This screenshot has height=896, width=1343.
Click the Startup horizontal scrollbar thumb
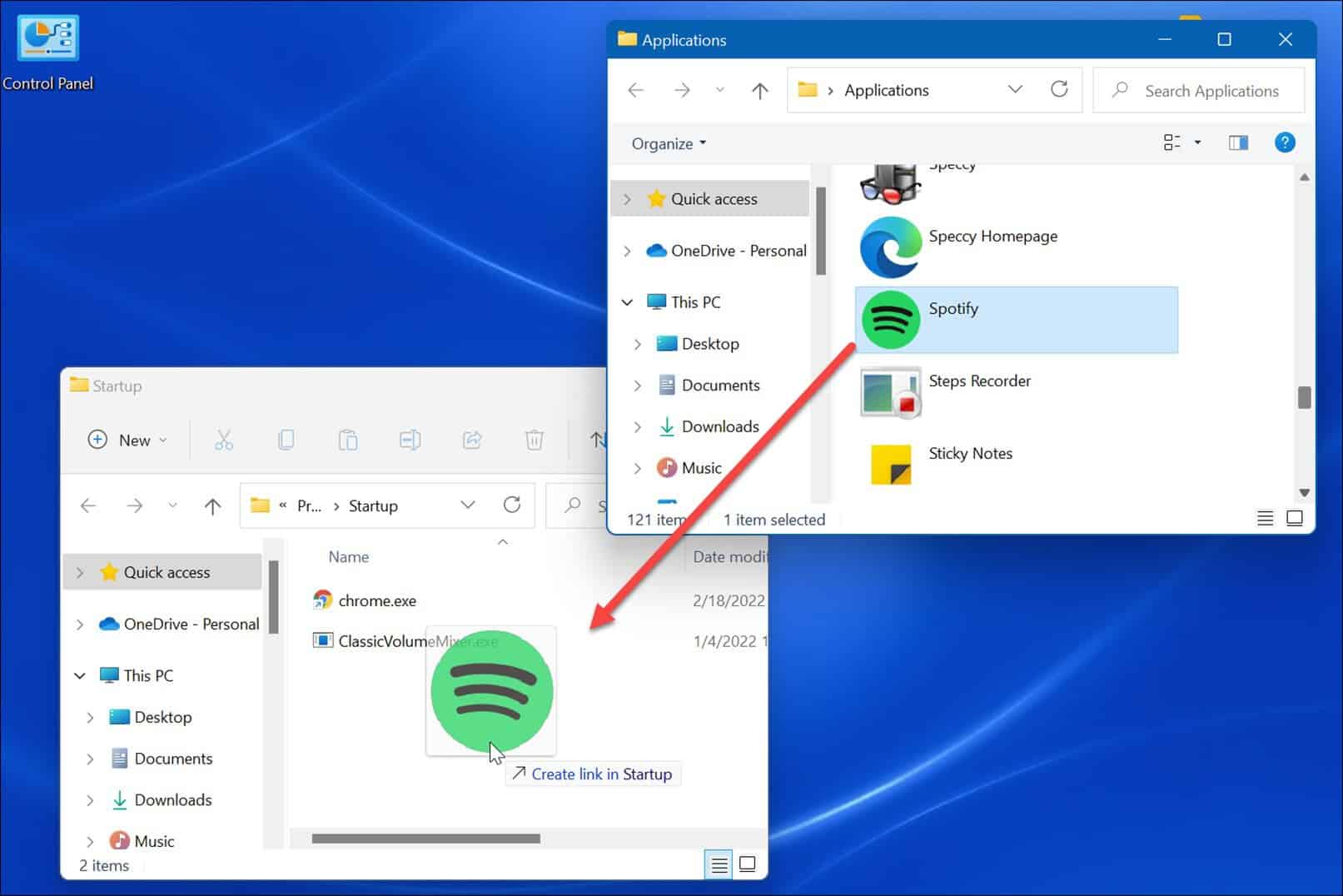coord(425,839)
